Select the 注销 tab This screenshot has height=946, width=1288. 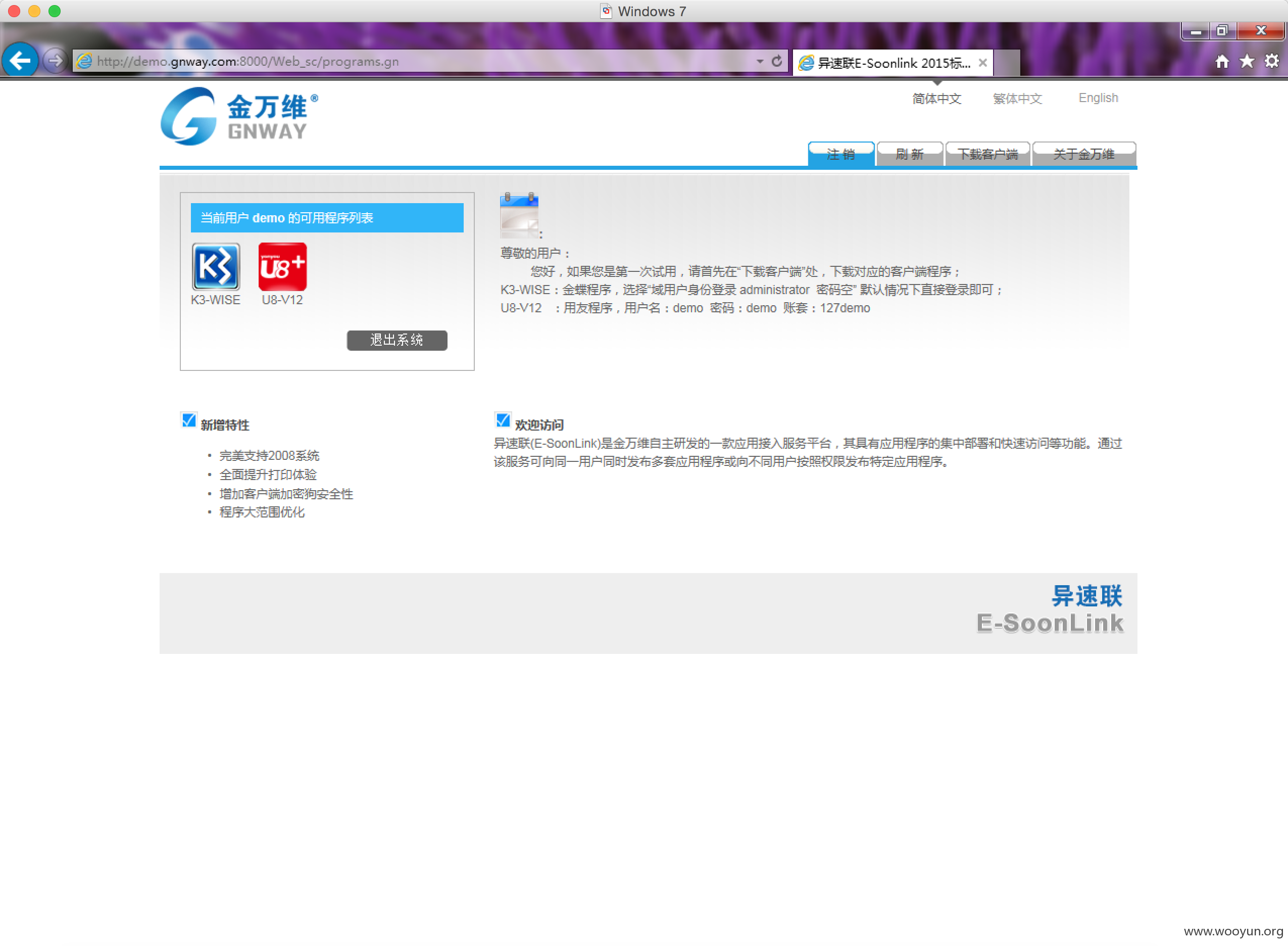pos(840,154)
